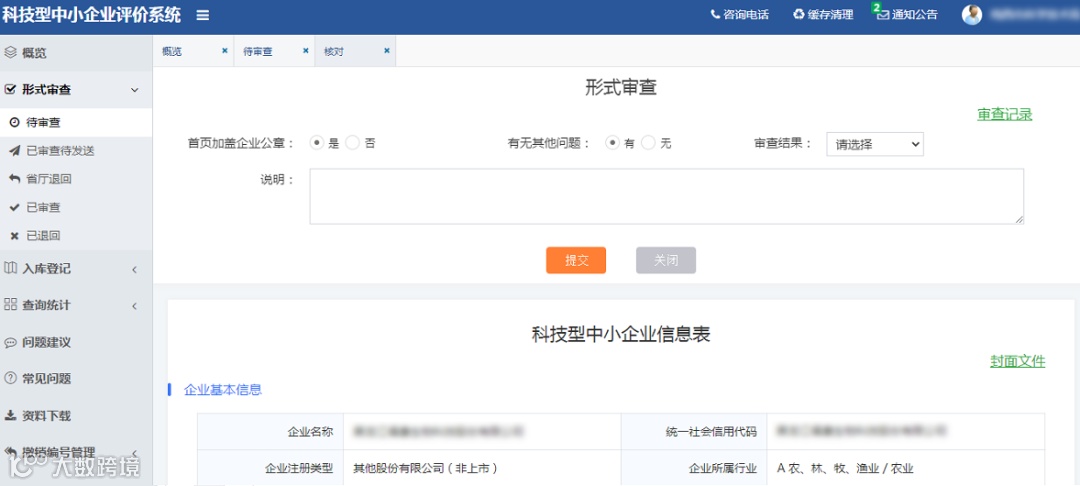
Task: Click the 通知公告 label
Action: coord(915,14)
